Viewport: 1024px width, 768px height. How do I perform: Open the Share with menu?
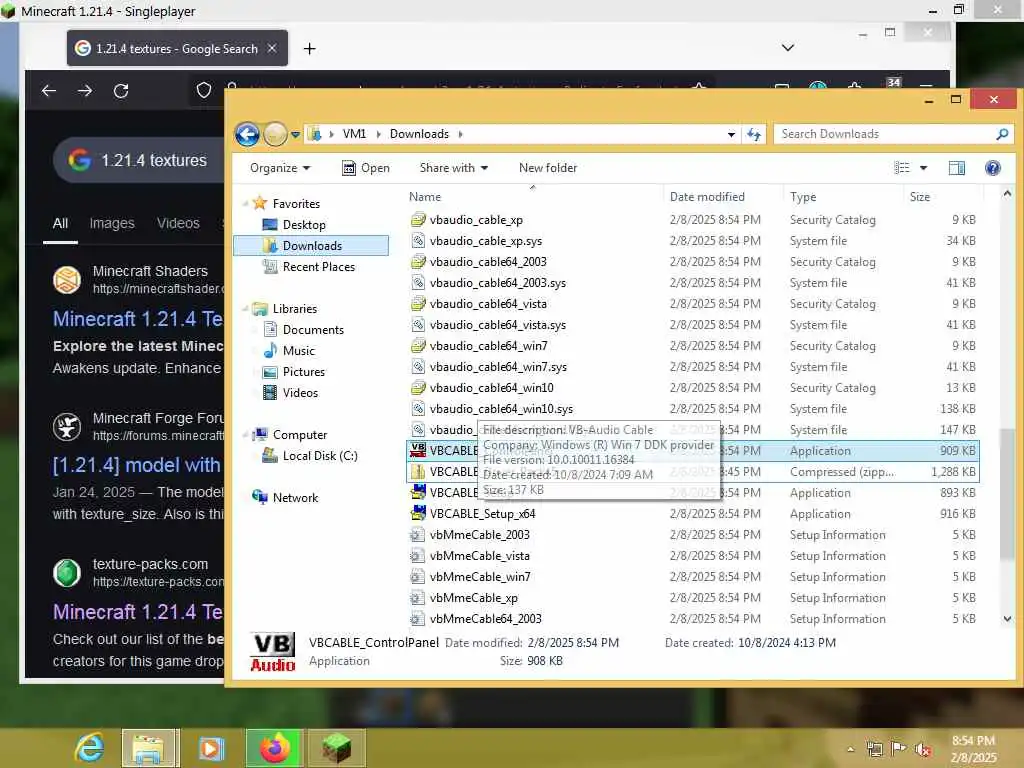tap(454, 168)
